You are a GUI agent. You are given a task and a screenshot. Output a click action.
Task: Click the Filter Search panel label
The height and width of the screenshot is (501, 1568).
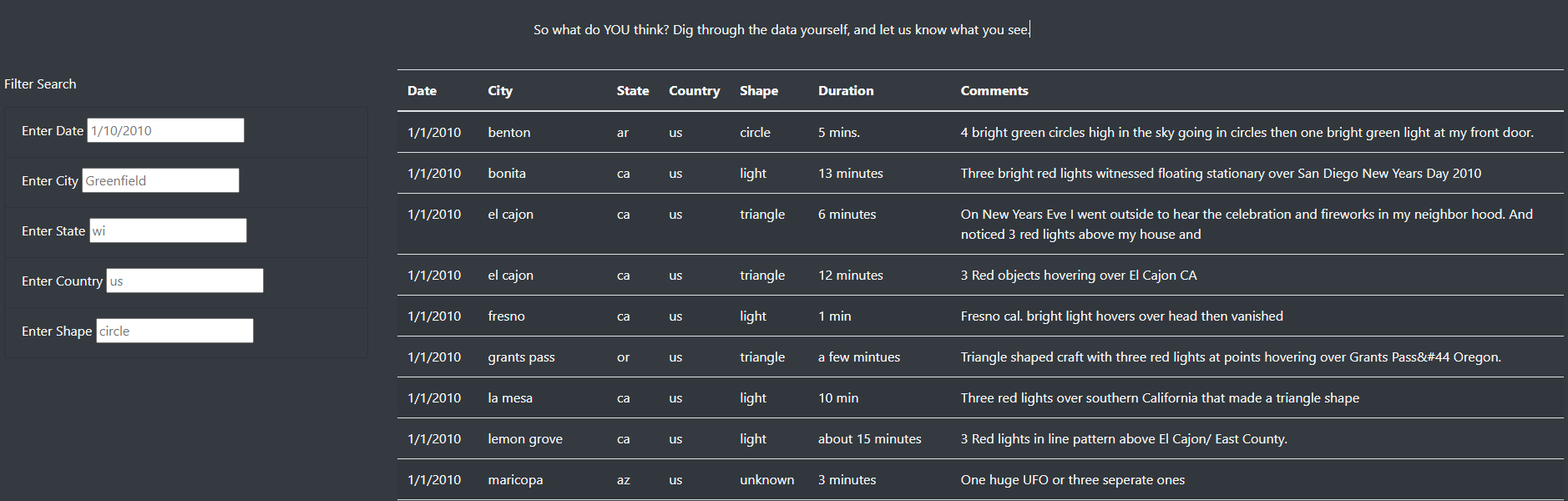[x=40, y=83]
